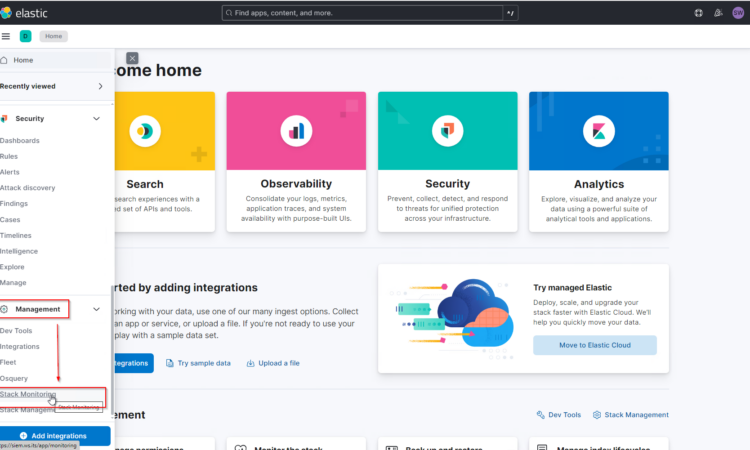The image size is (750, 450).
Task: Click the Search solution circular icon
Action: 145,131
